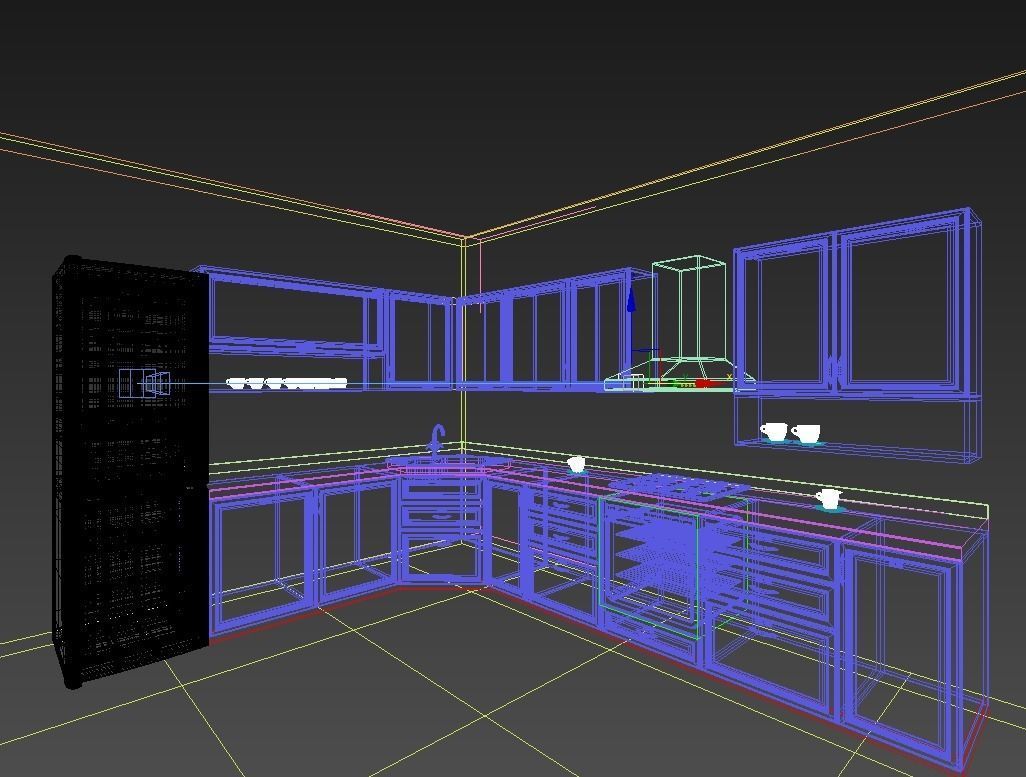Select the open upper shelf cabinet beside refrigerator

tap(288, 327)
